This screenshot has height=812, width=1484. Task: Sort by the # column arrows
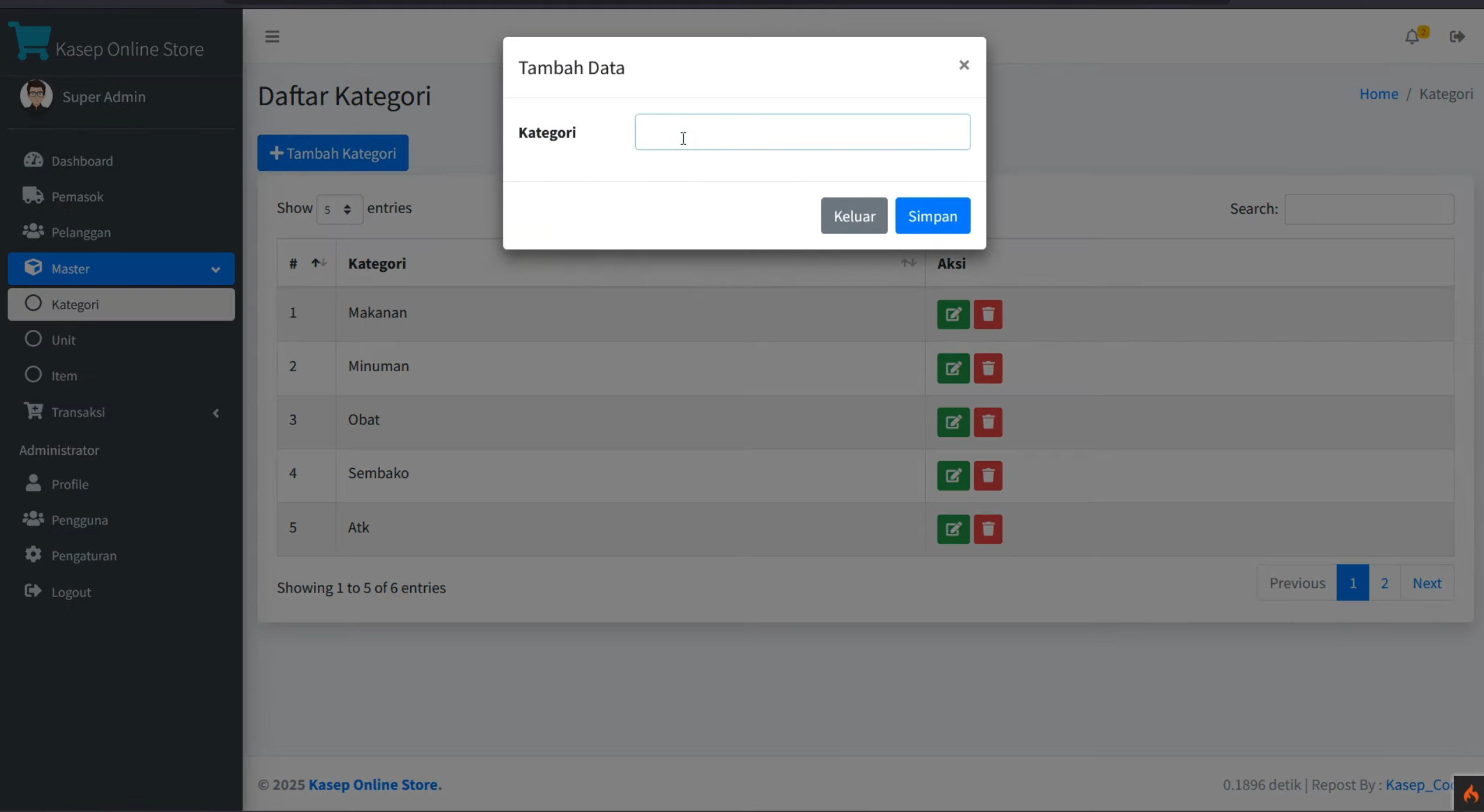pyautogui.click(x=318, y=263)
